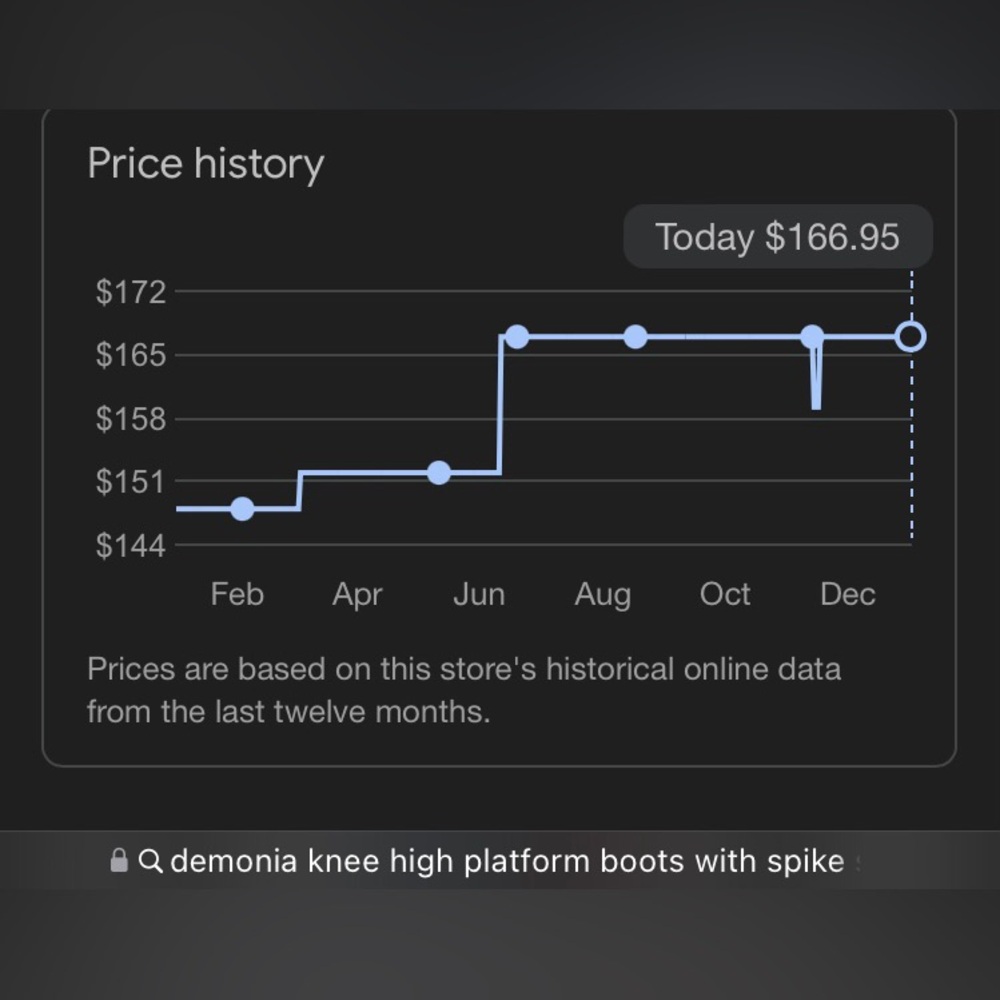Click the lock icon in the address bar

pyautogui.click(x=119, y=860)
